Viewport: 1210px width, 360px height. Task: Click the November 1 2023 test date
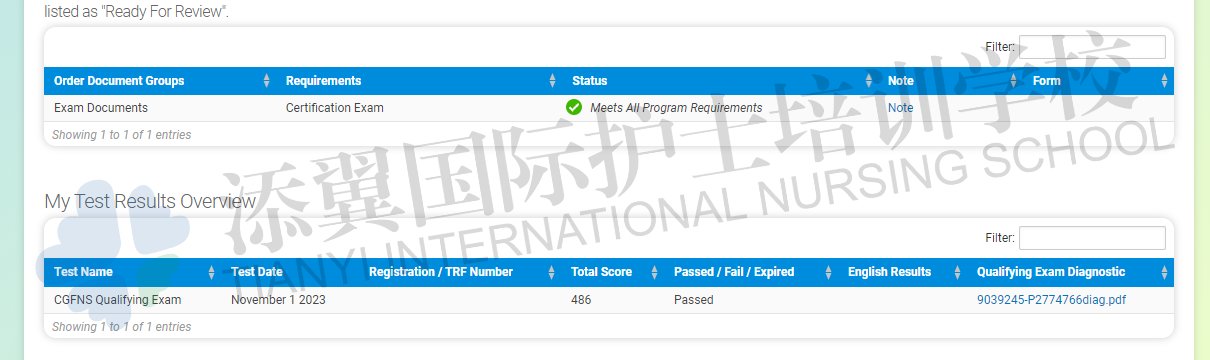[278, 300]
